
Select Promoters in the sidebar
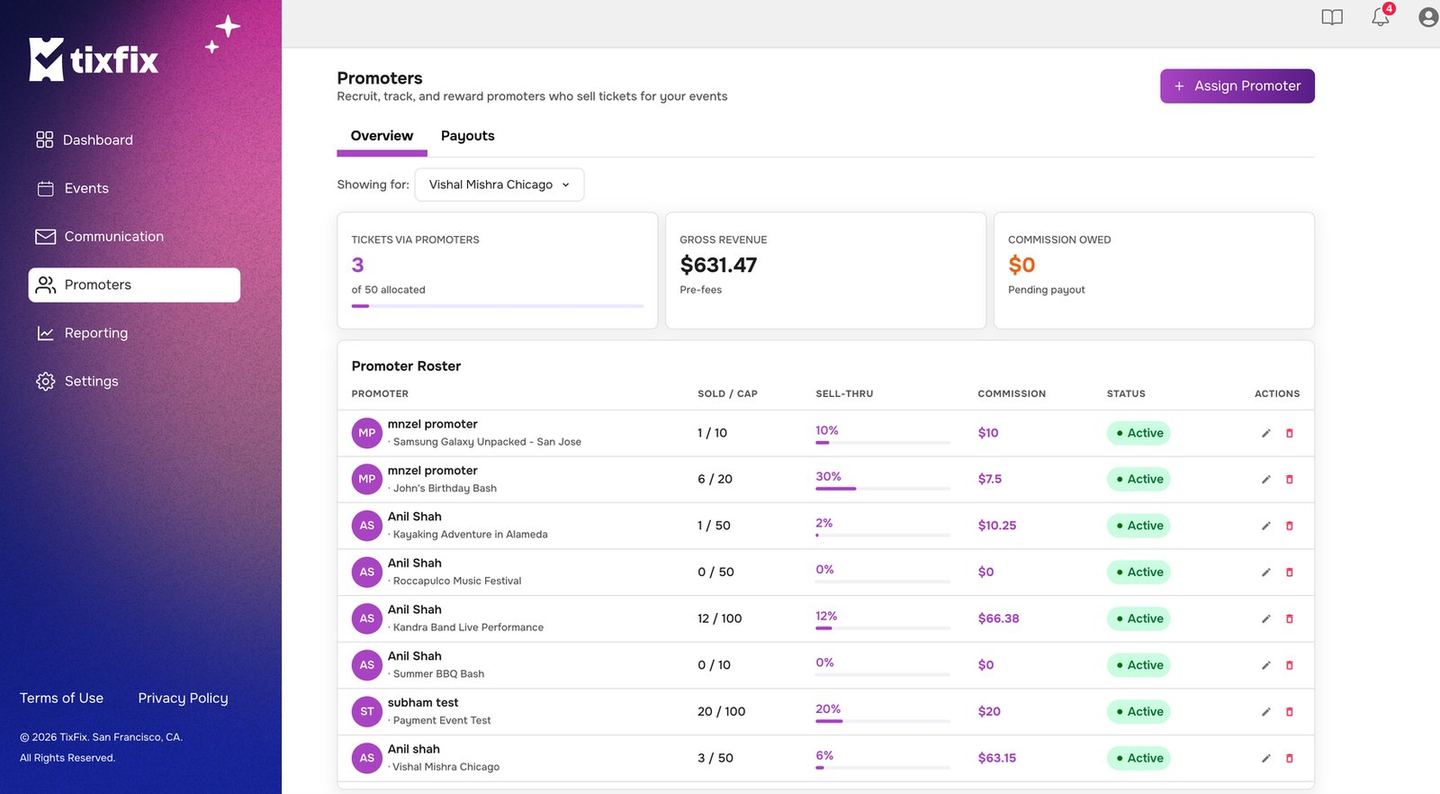click(134, 285)
